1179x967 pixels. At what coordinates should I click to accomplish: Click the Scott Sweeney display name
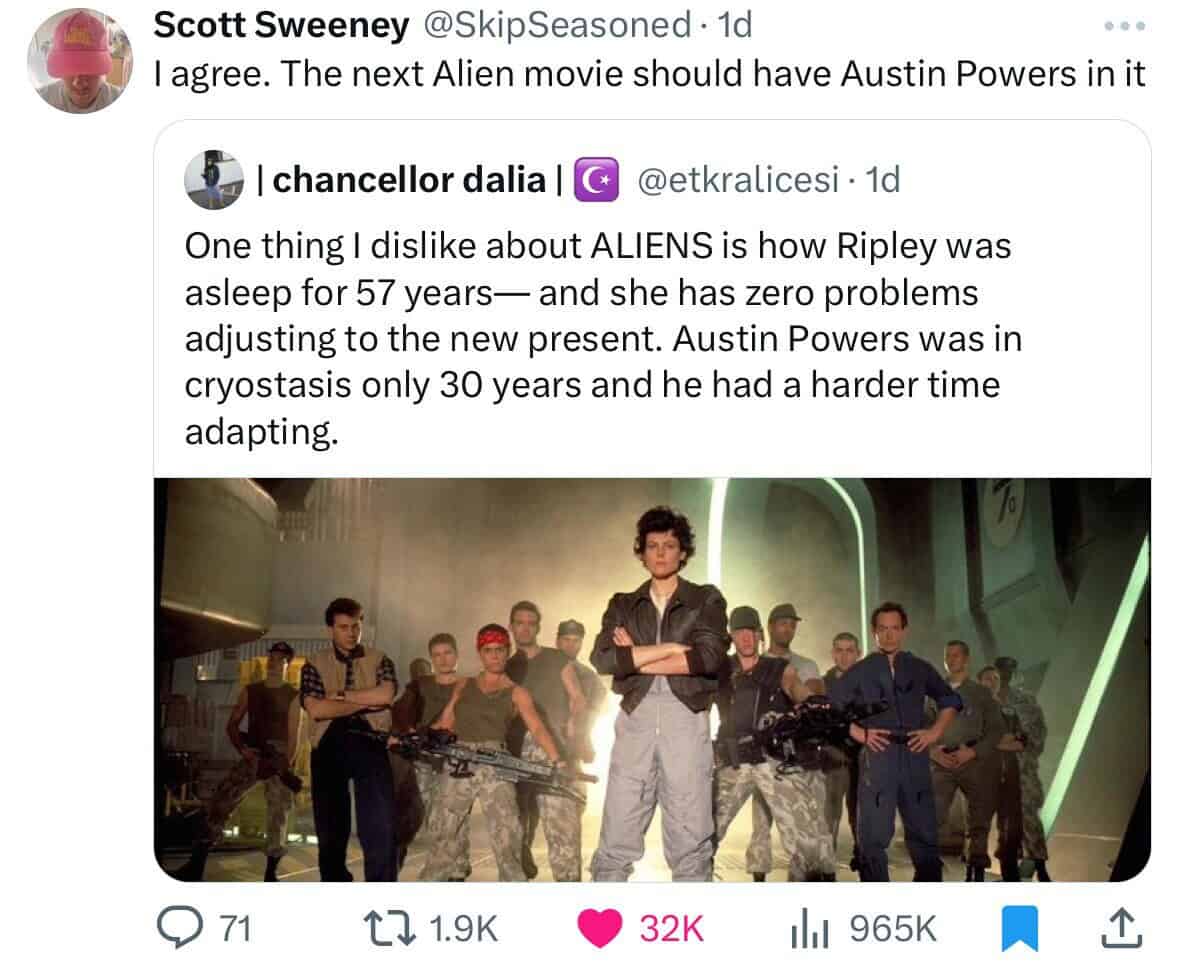coord(281,25)
